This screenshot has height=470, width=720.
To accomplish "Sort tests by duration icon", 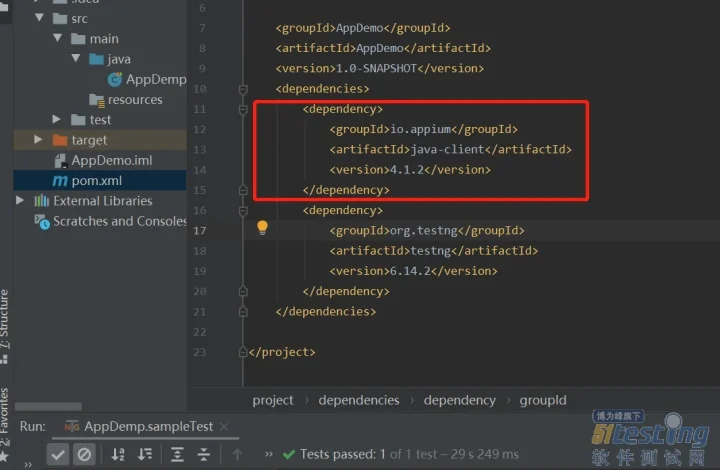I will tap(145, 454).
